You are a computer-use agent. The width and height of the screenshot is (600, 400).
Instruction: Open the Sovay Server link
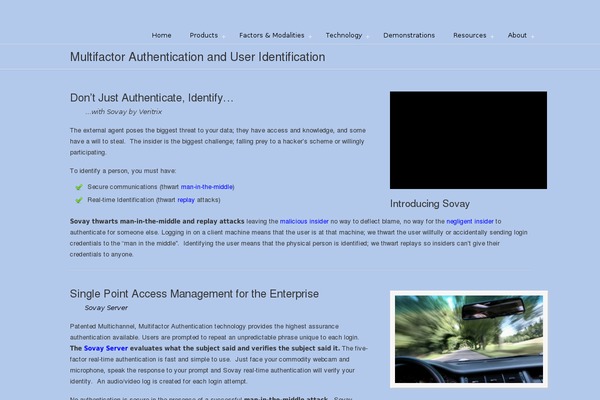[106, 348]
